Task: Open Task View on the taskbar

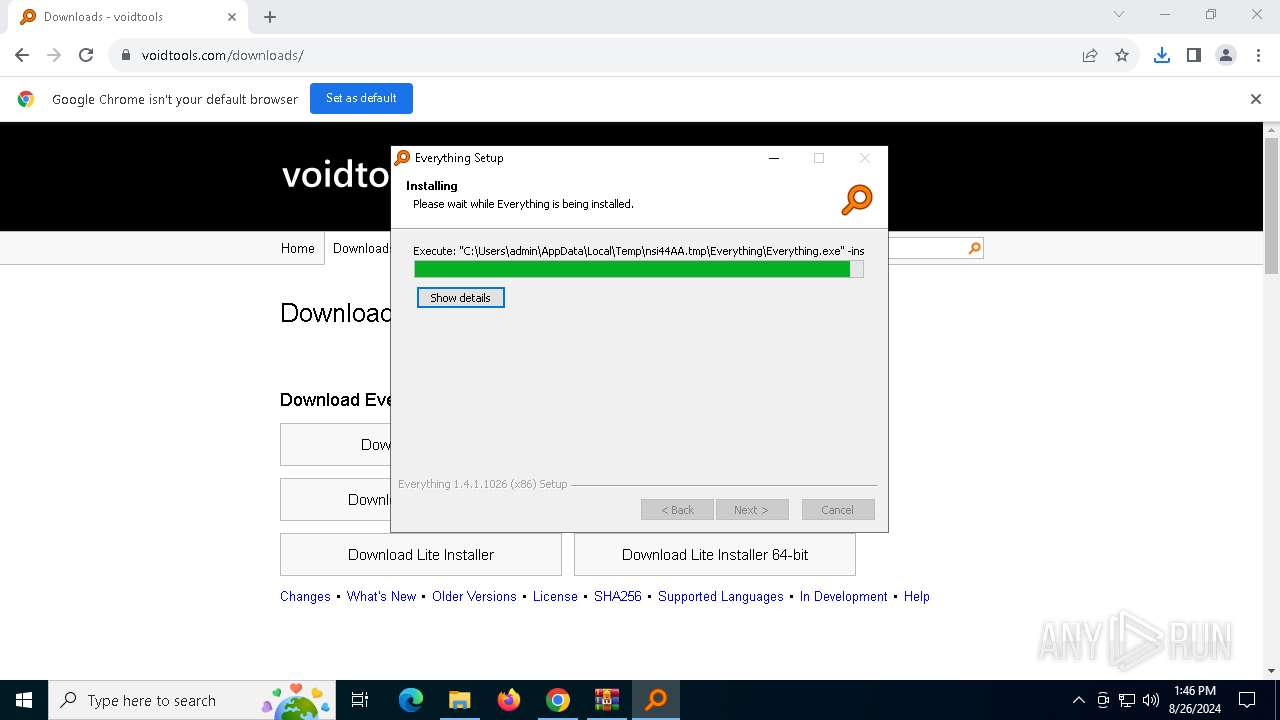Action: [360, 700]
